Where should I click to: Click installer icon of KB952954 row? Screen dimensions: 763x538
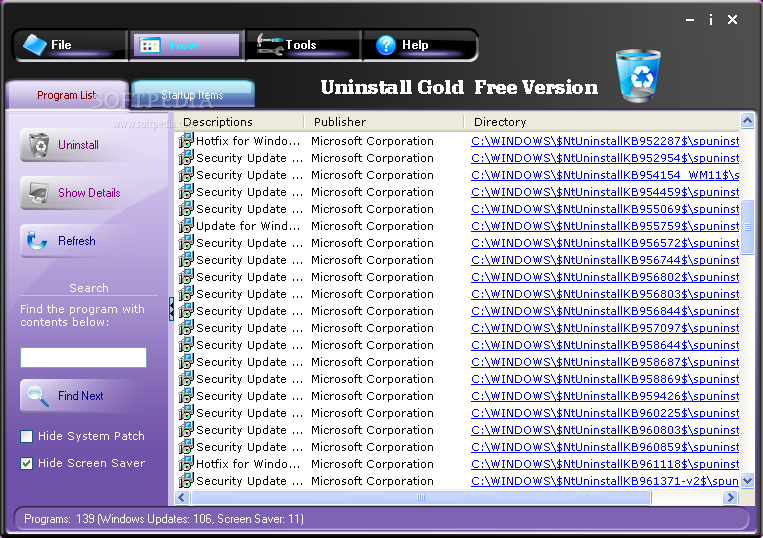pyautogui.click(x=186, y=158)
